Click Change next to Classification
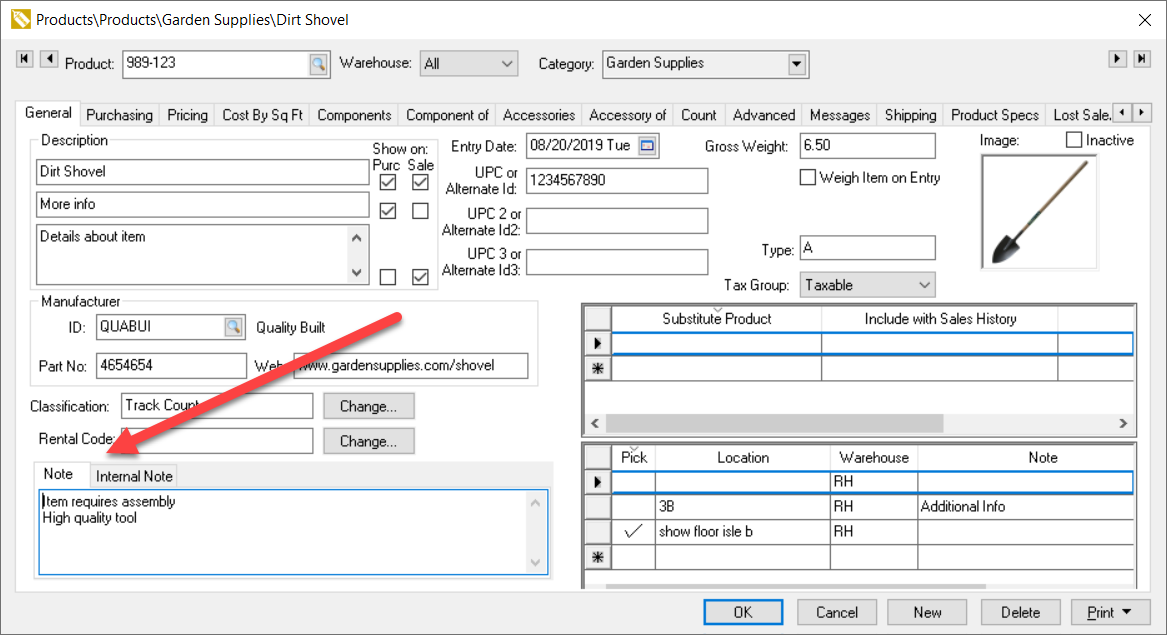 point(368,406)
